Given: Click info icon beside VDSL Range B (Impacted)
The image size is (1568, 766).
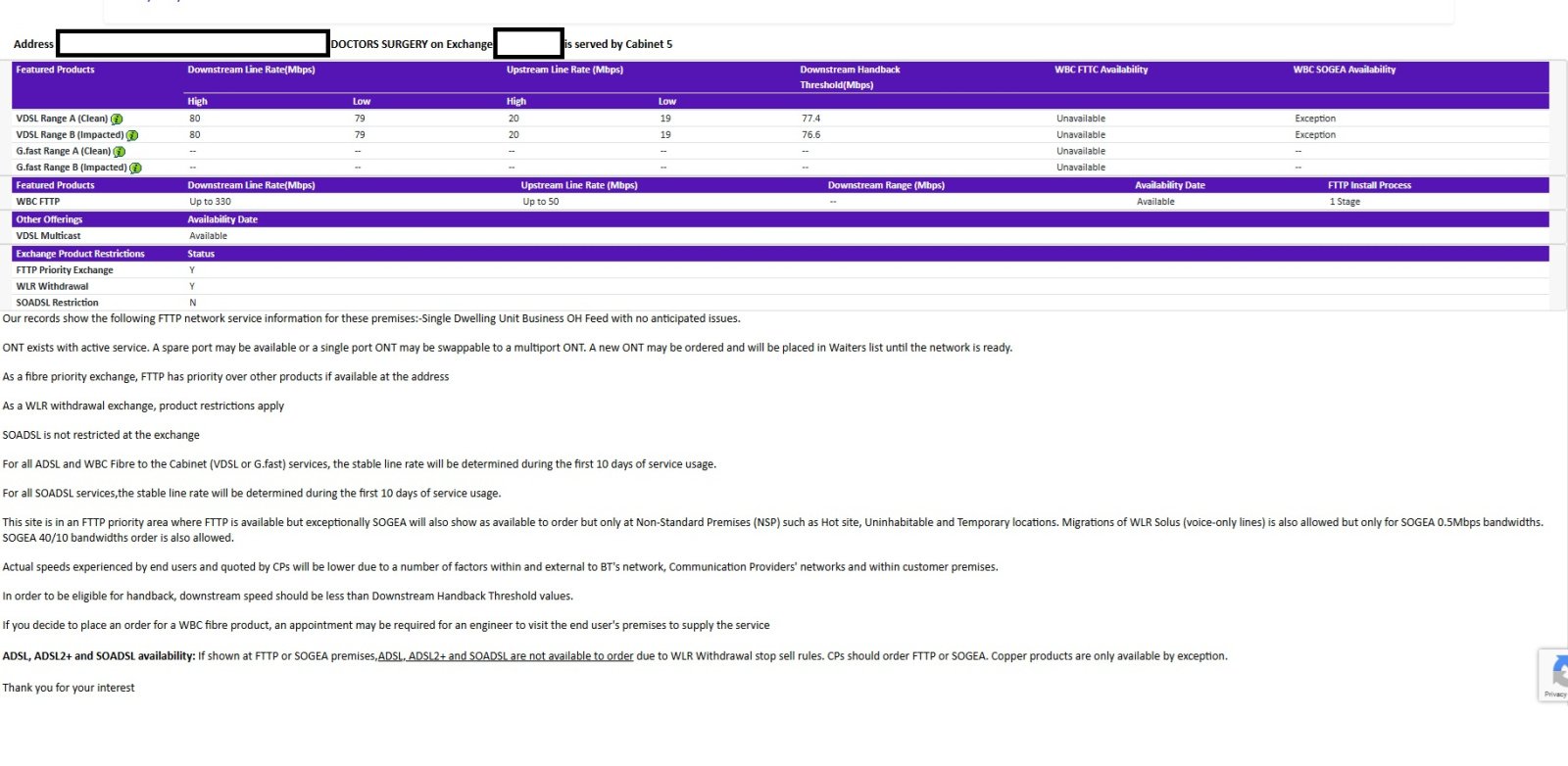Looking at the screenshot, I should pos(132,136).
